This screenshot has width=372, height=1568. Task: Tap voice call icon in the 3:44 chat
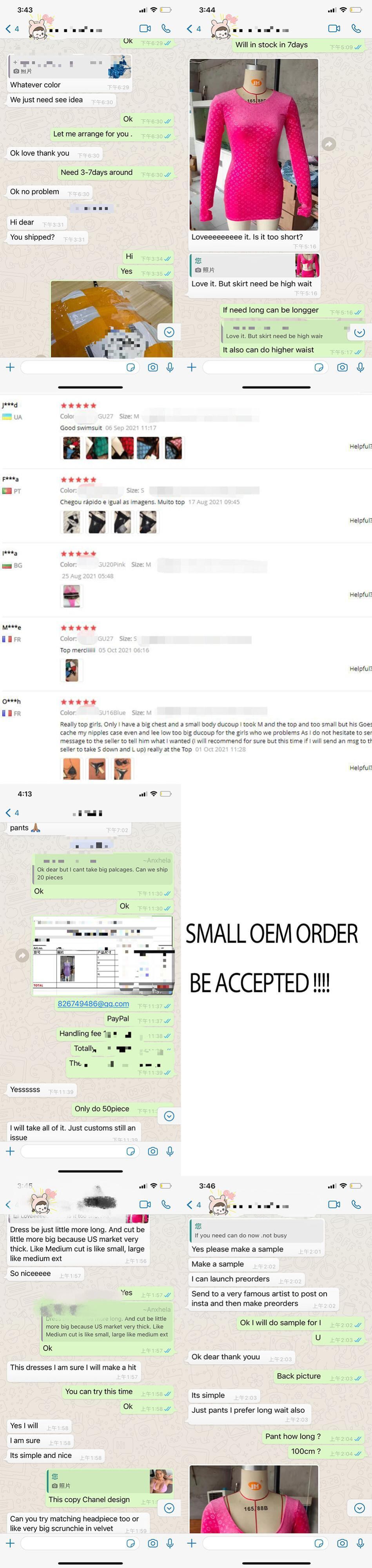[x=356, y=28]
